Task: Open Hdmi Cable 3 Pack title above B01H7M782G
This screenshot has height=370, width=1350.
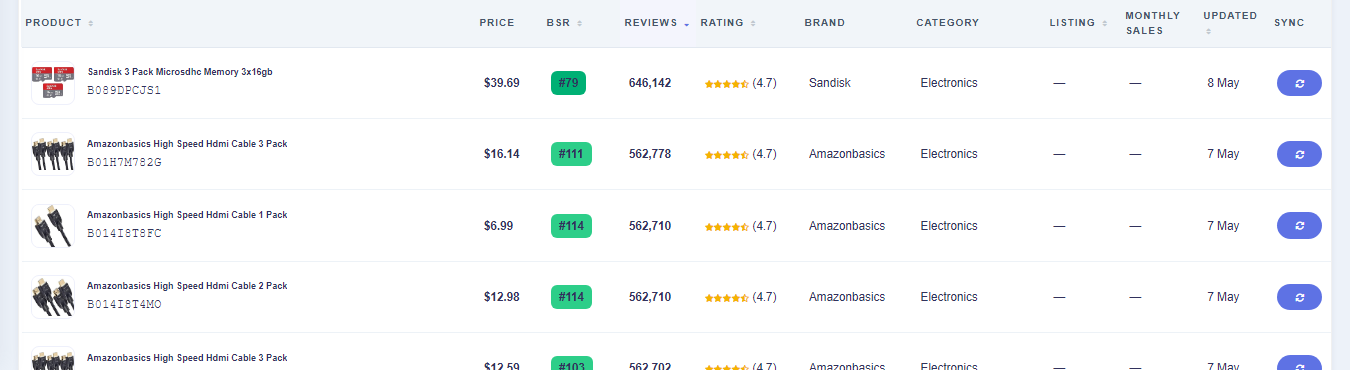Action: (x=187, y=144)
